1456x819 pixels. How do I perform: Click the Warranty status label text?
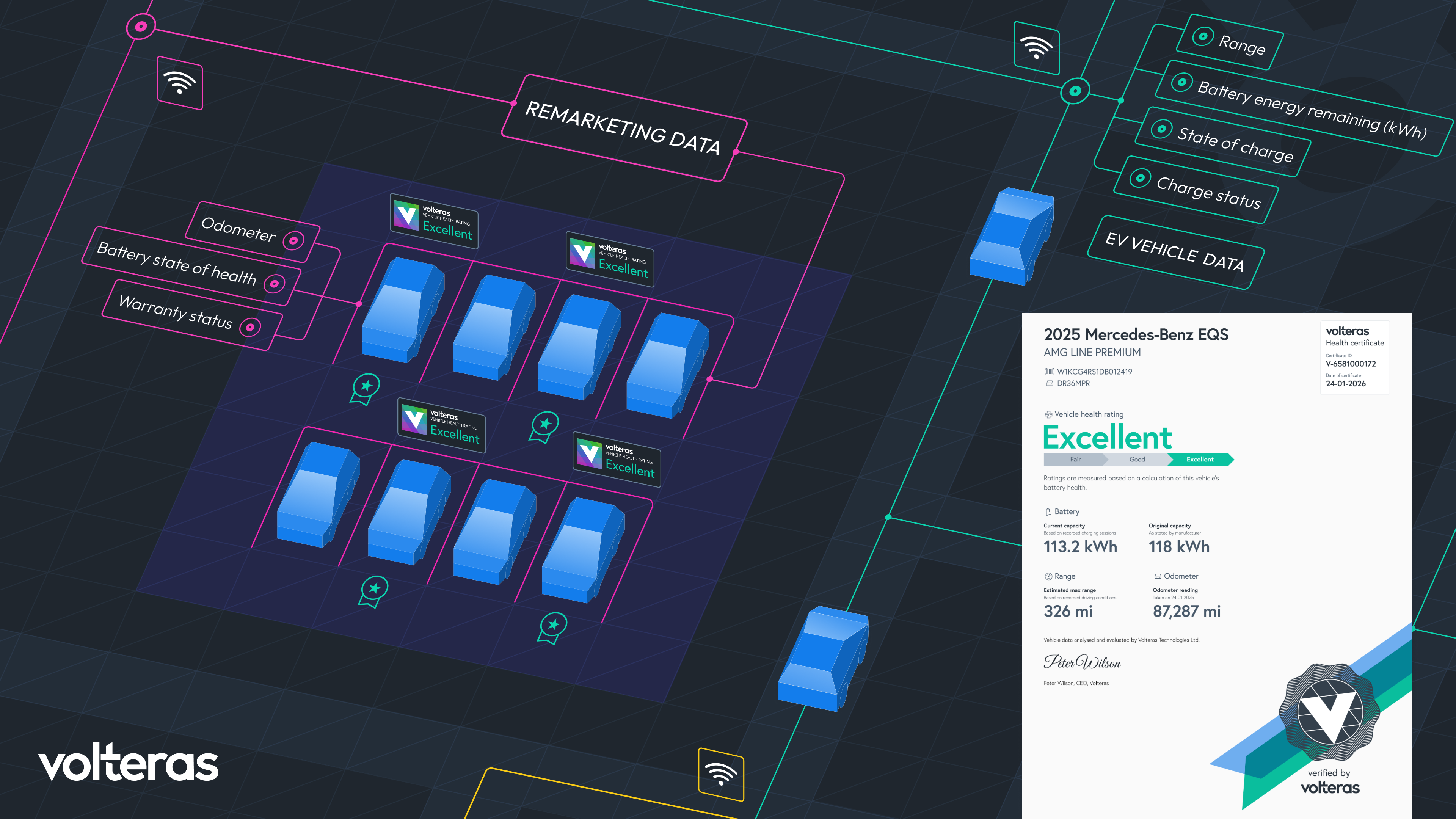(176, 312)
